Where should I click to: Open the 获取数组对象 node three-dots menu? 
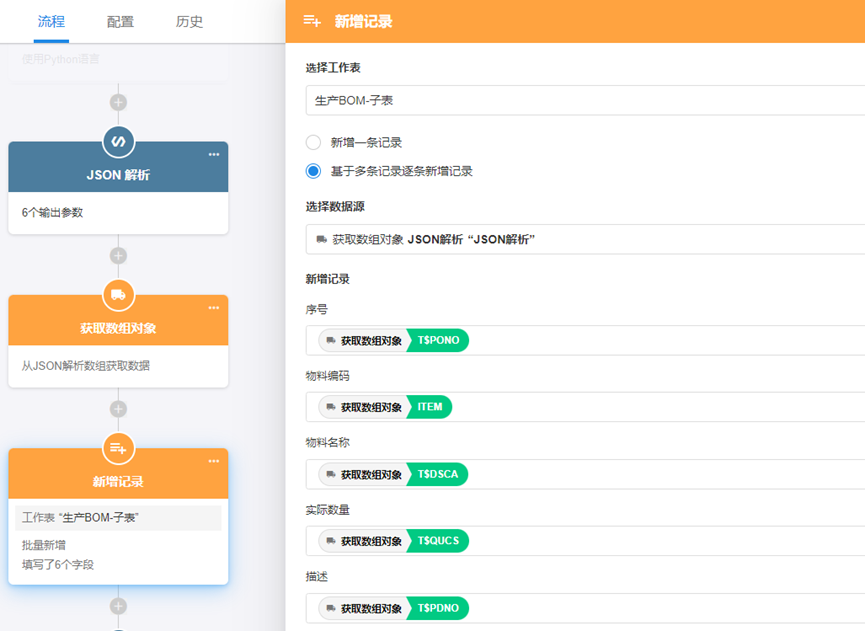(x=214, y=308)
